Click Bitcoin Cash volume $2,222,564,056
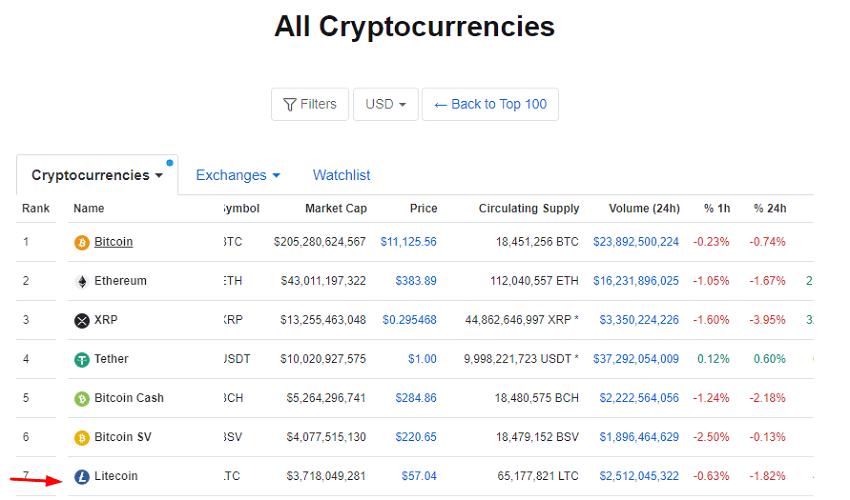 click(x=639, y=398)
